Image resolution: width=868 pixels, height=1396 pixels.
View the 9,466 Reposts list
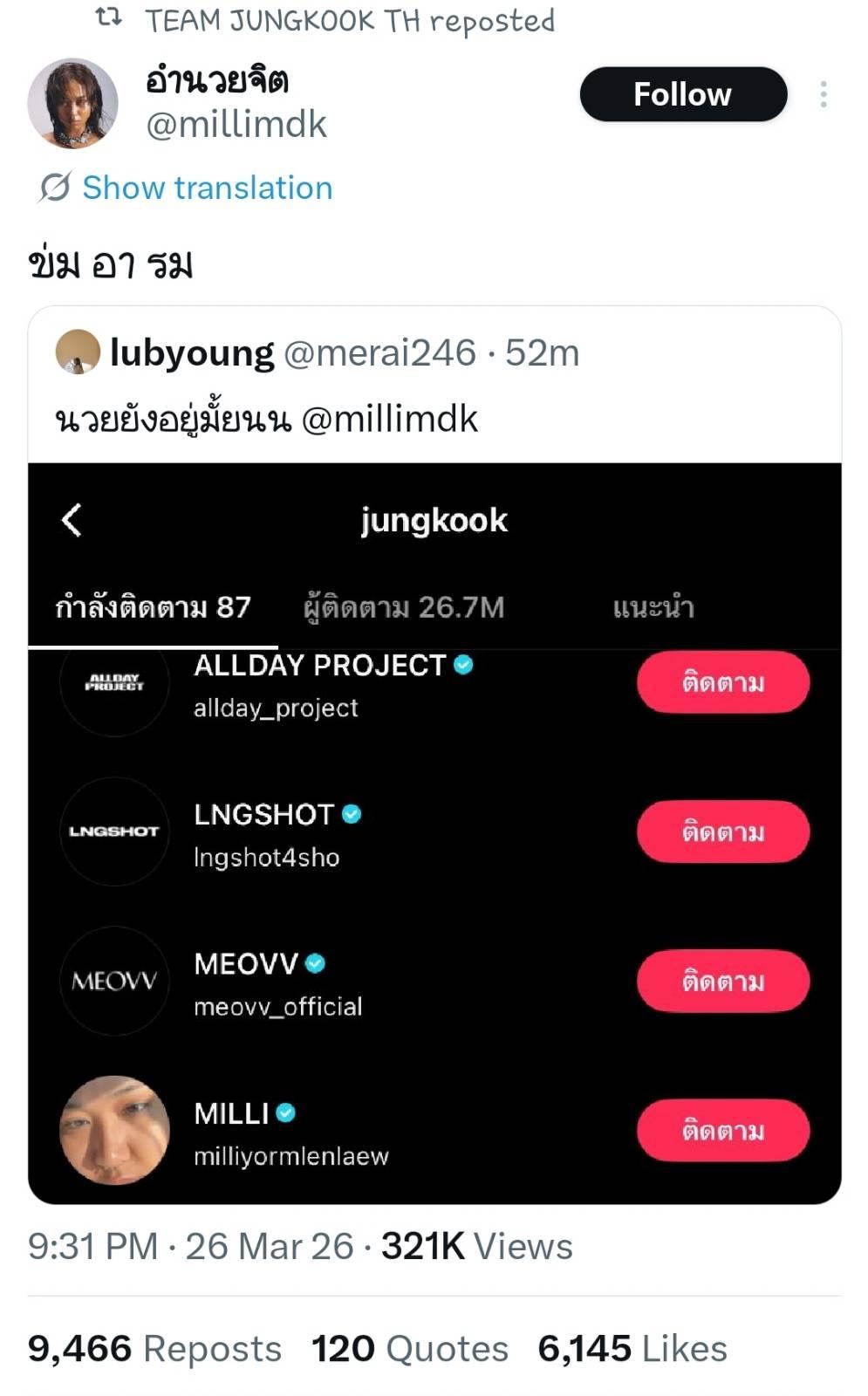coord(154,1349)
